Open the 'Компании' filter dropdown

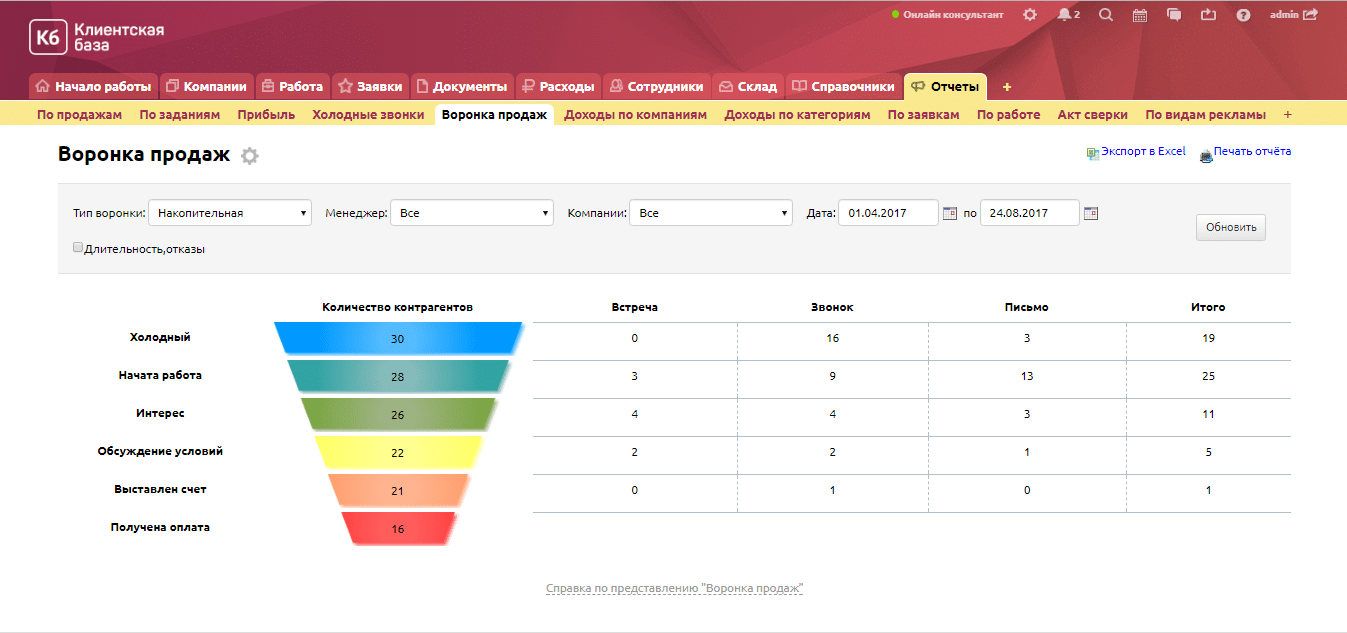coord(710,212)
